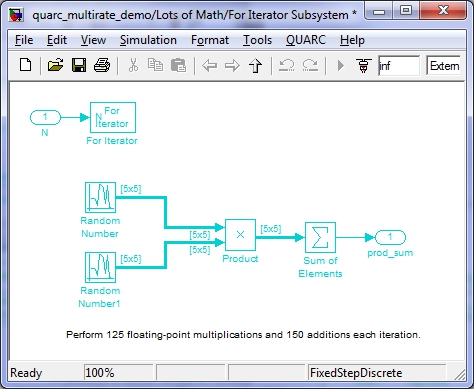Click the 'Product' block name label
Screen dimensions: 474x389
pyautogui.click(x=240, y=259)
